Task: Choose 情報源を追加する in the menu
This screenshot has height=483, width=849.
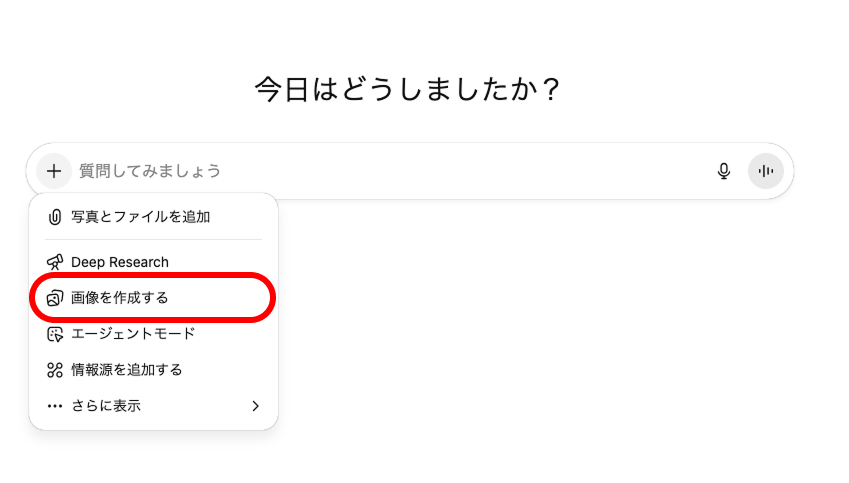Action: point(127,370)
